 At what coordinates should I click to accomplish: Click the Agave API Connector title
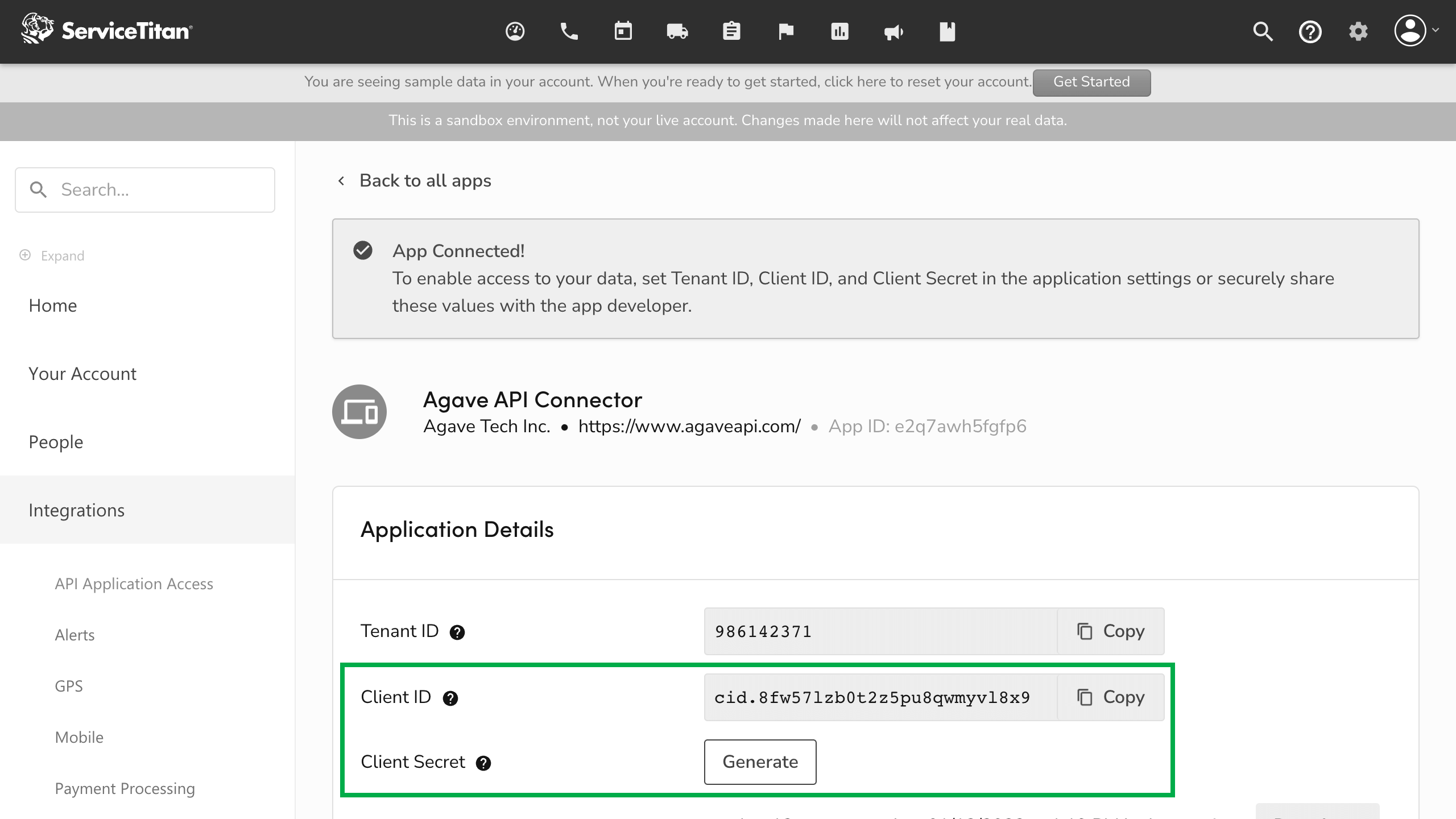[532, 400]
